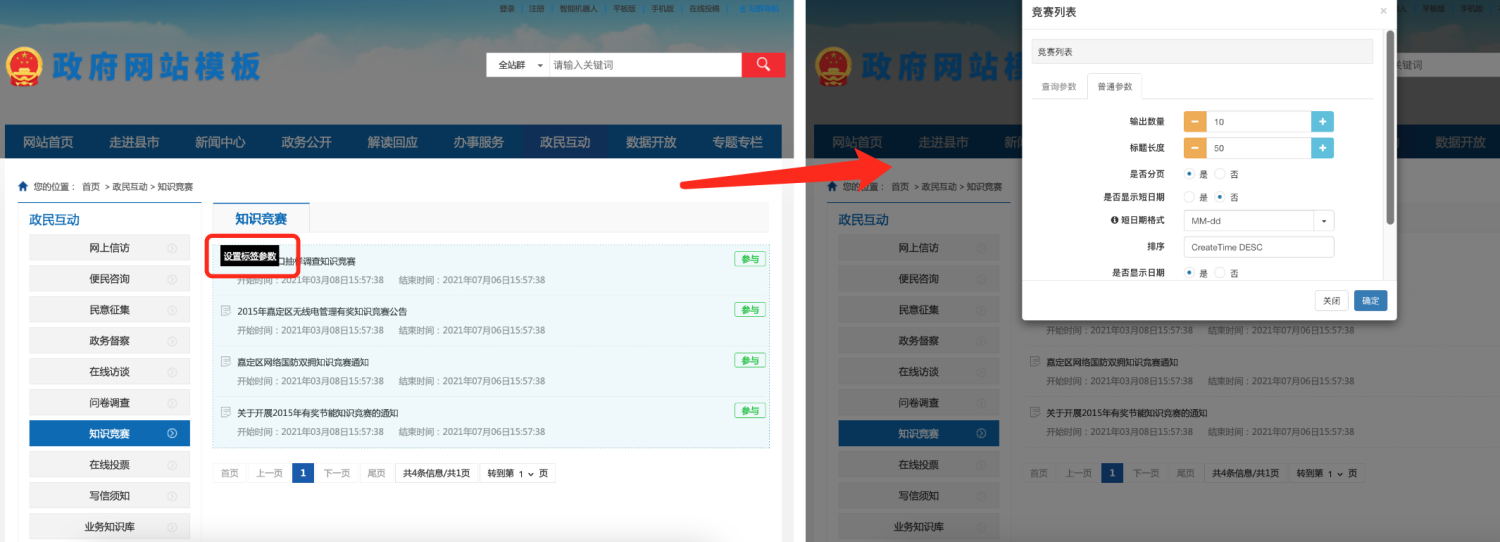Click the arrow icon beside 便民咨询, left page
The width and height of the screenshot is (1500, 542).
172,279
